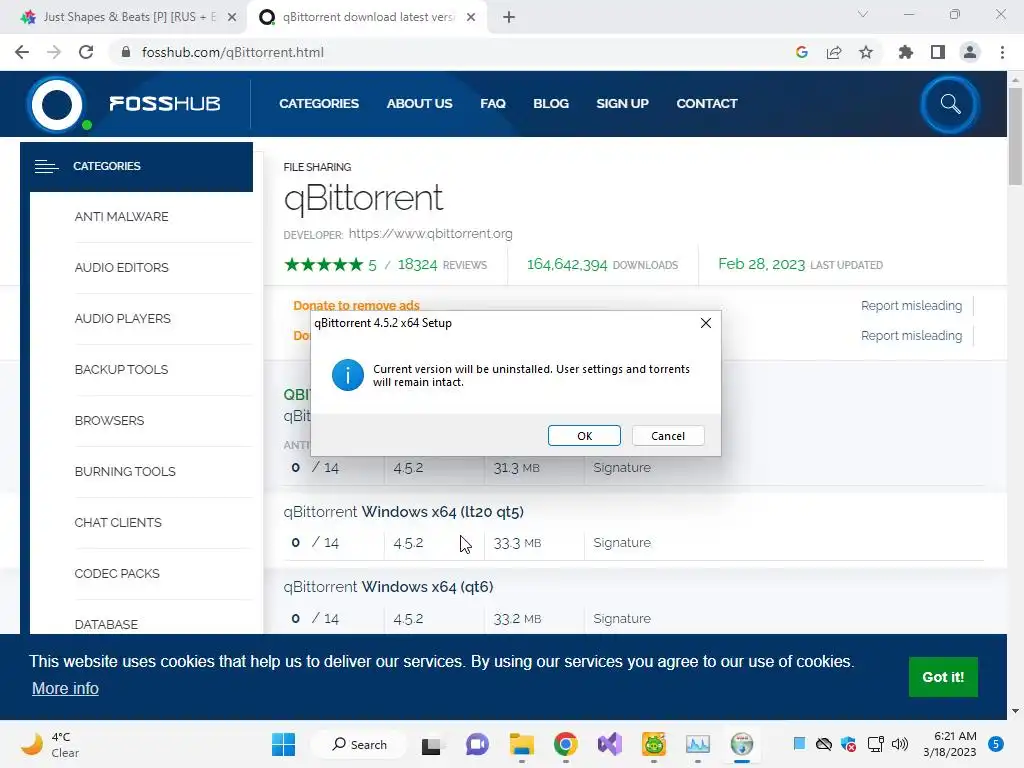Accept cookies with Got it!

[x=943, y=677]
